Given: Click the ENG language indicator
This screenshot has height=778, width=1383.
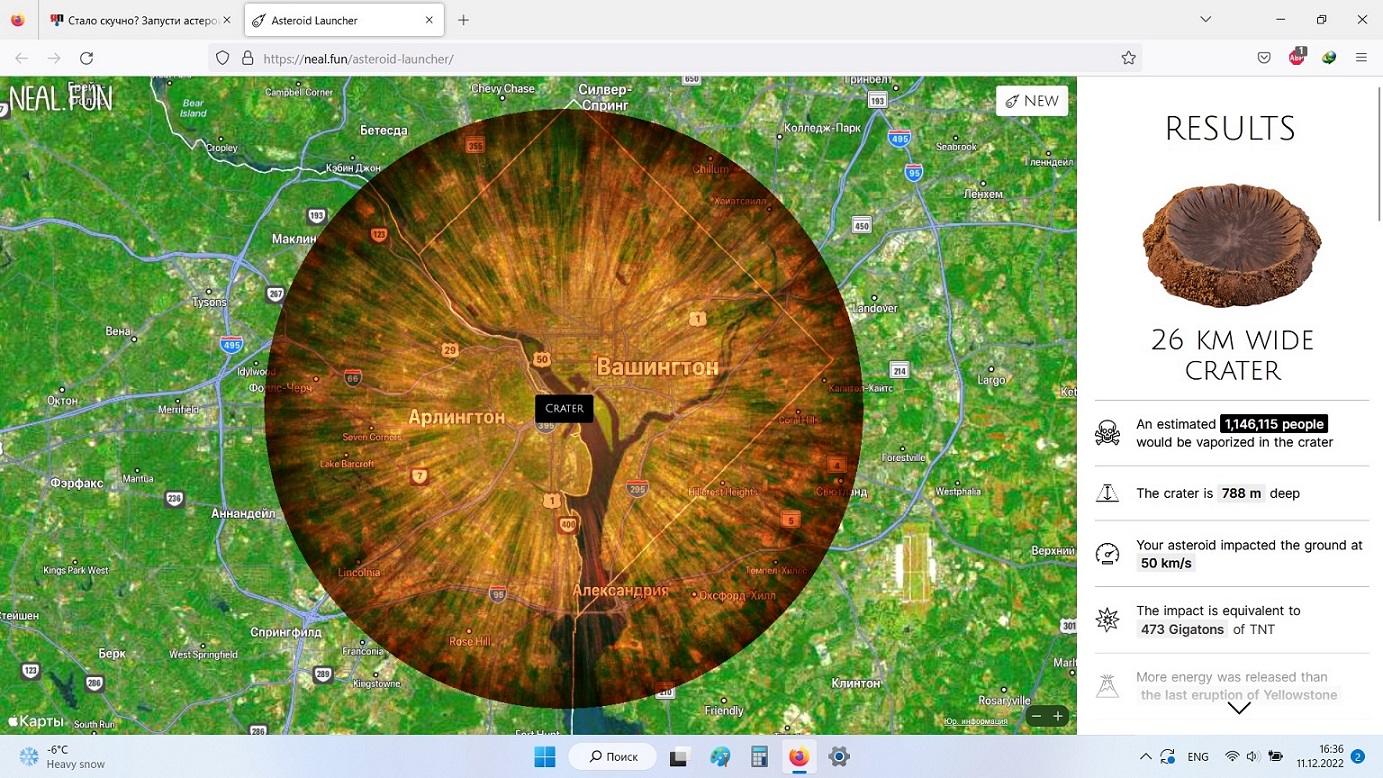Looking at the screenshot, I should (1197, 757).
